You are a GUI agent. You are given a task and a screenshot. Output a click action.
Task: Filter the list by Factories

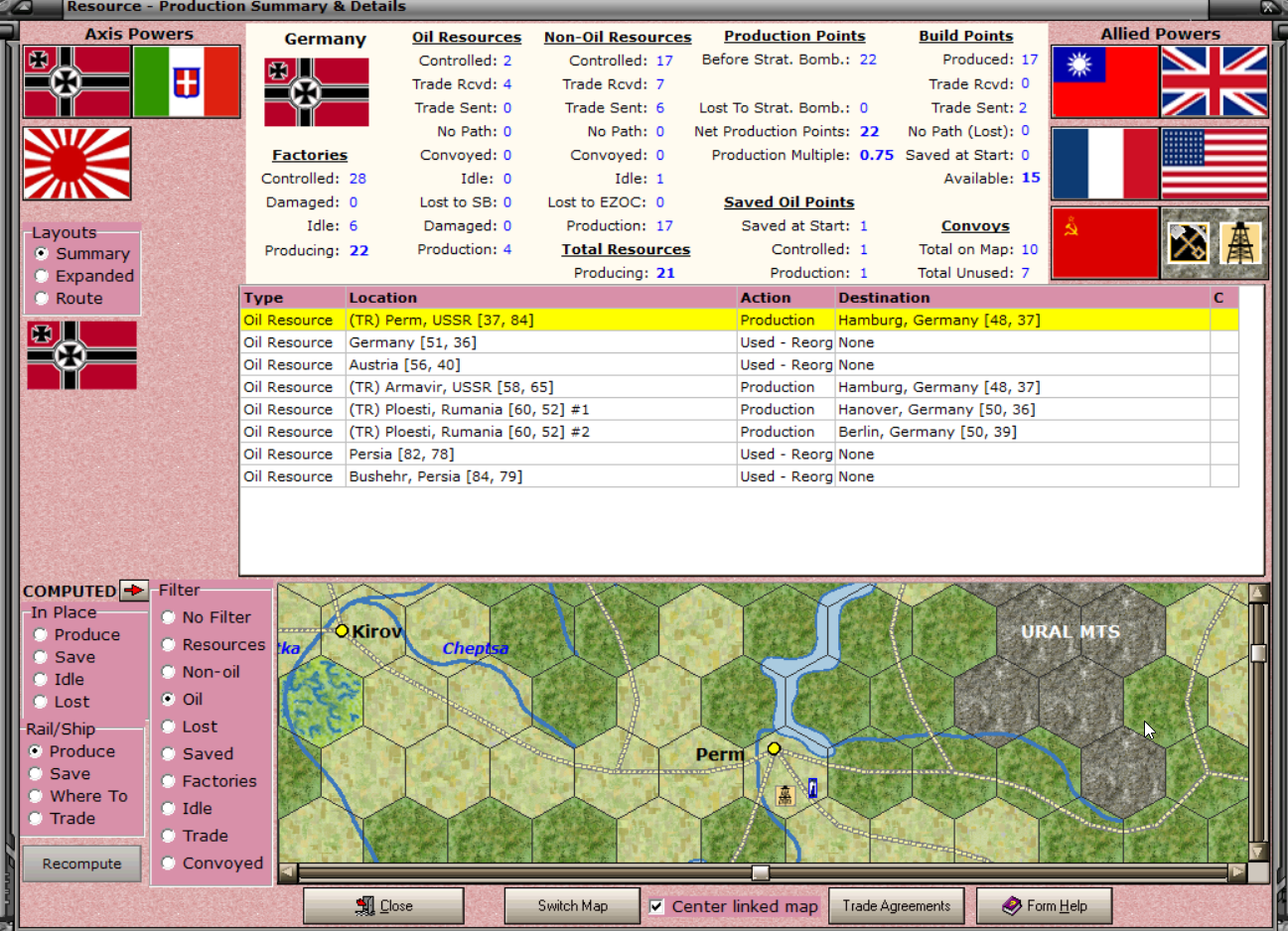pos(209,781)
